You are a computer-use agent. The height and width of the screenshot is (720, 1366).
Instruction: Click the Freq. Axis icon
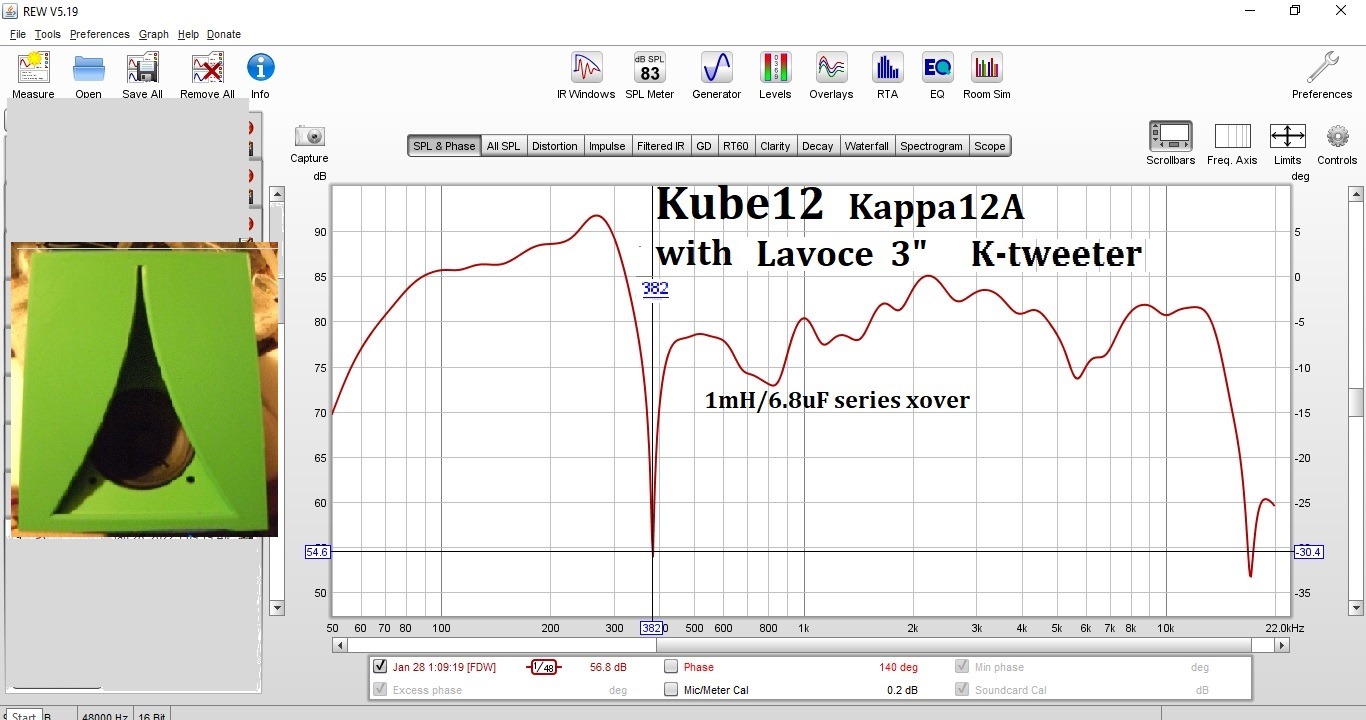1232,136
